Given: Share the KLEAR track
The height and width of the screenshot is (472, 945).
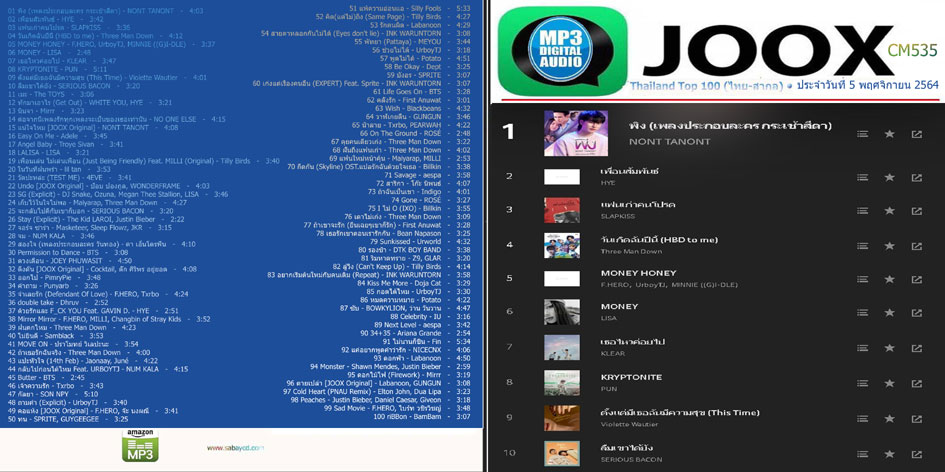Looking at the screenshot, I should click(917, 348).
